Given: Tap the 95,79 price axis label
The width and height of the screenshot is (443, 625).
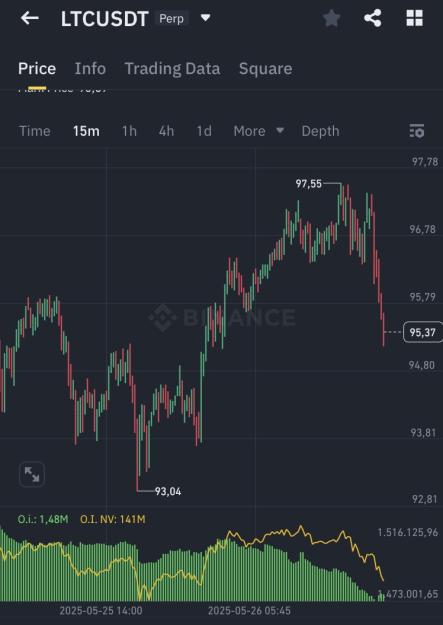Looking at the screenshot, I should point(423,297).
